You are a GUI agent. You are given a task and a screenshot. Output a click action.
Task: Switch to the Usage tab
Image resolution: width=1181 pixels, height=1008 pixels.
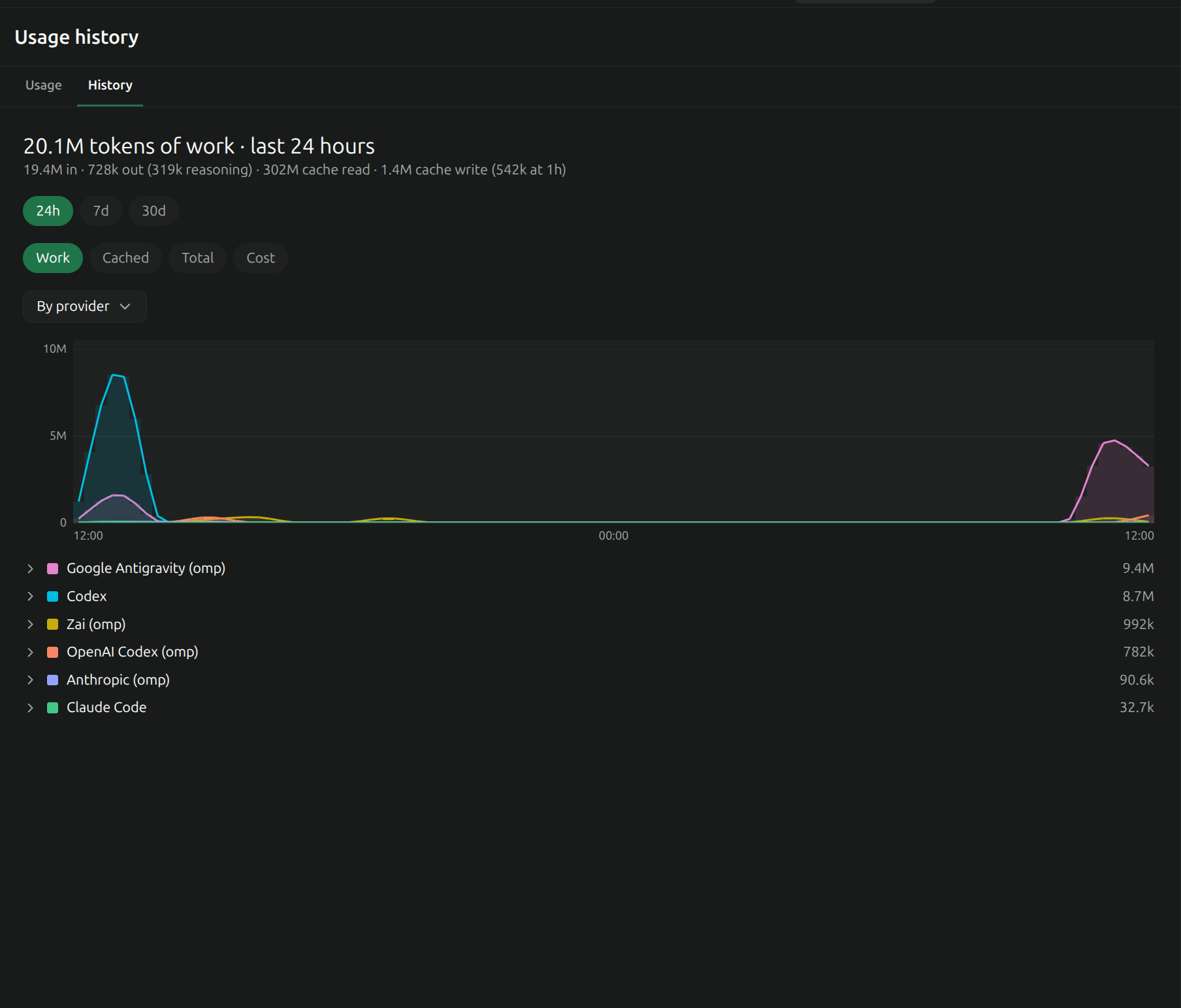pos(44,86)
